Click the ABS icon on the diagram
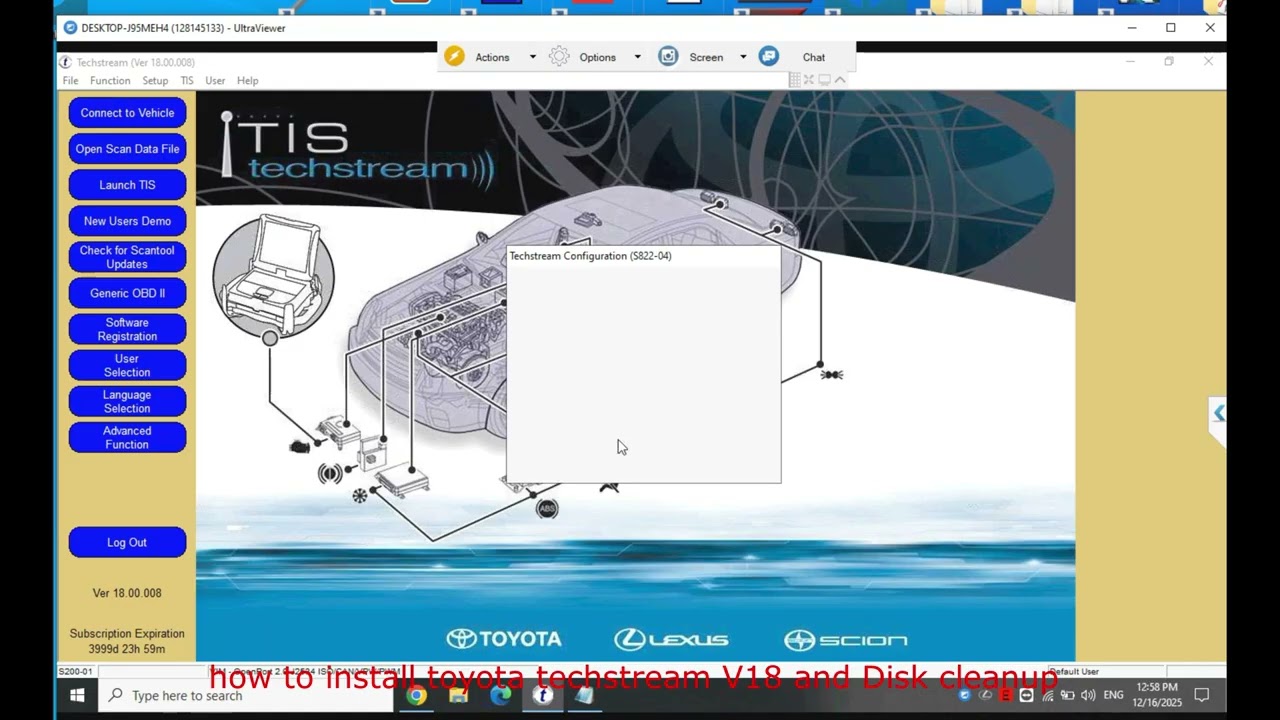This screenshot has height=720, width=1280. point(547,509)
